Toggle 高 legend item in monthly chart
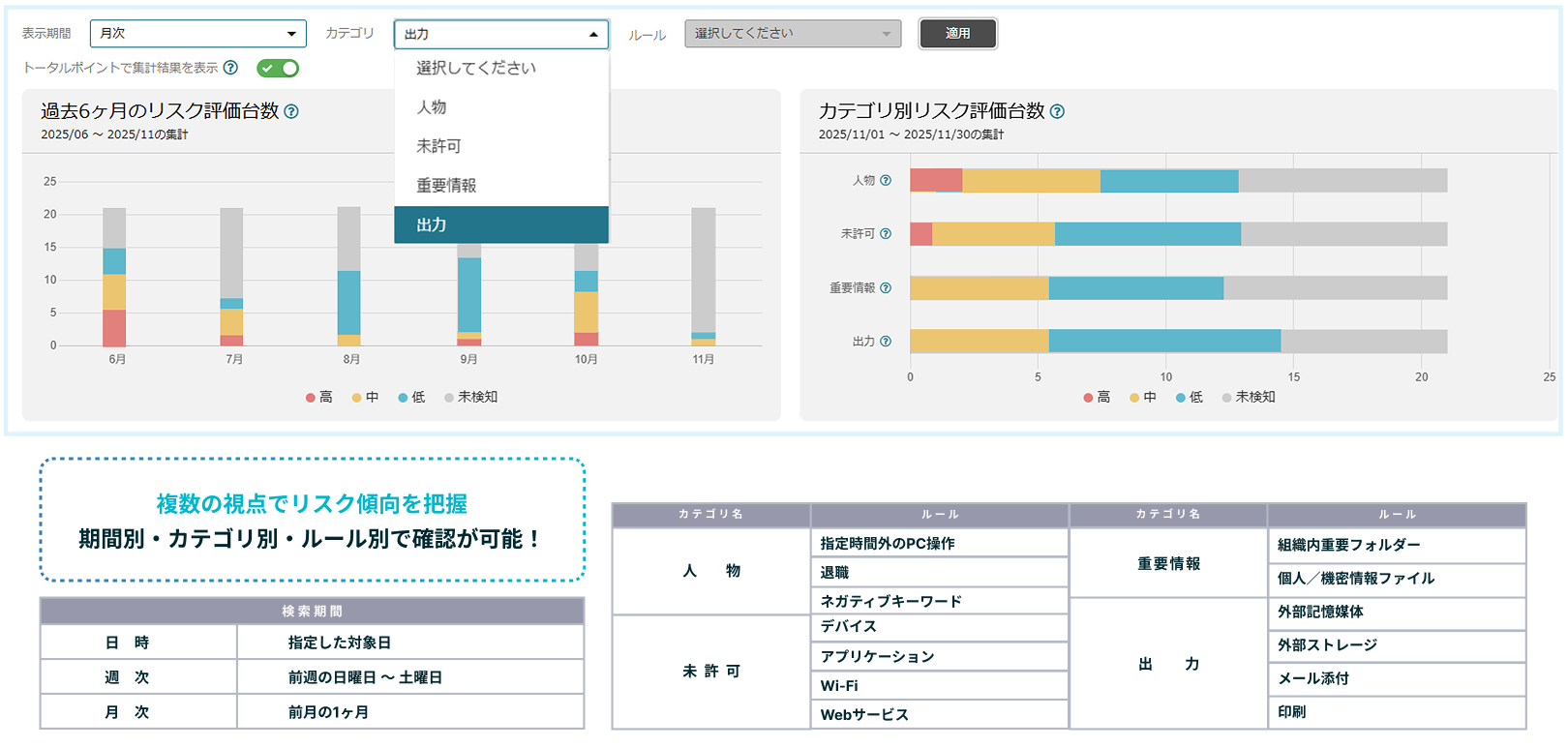 click(x=318, y=398)
